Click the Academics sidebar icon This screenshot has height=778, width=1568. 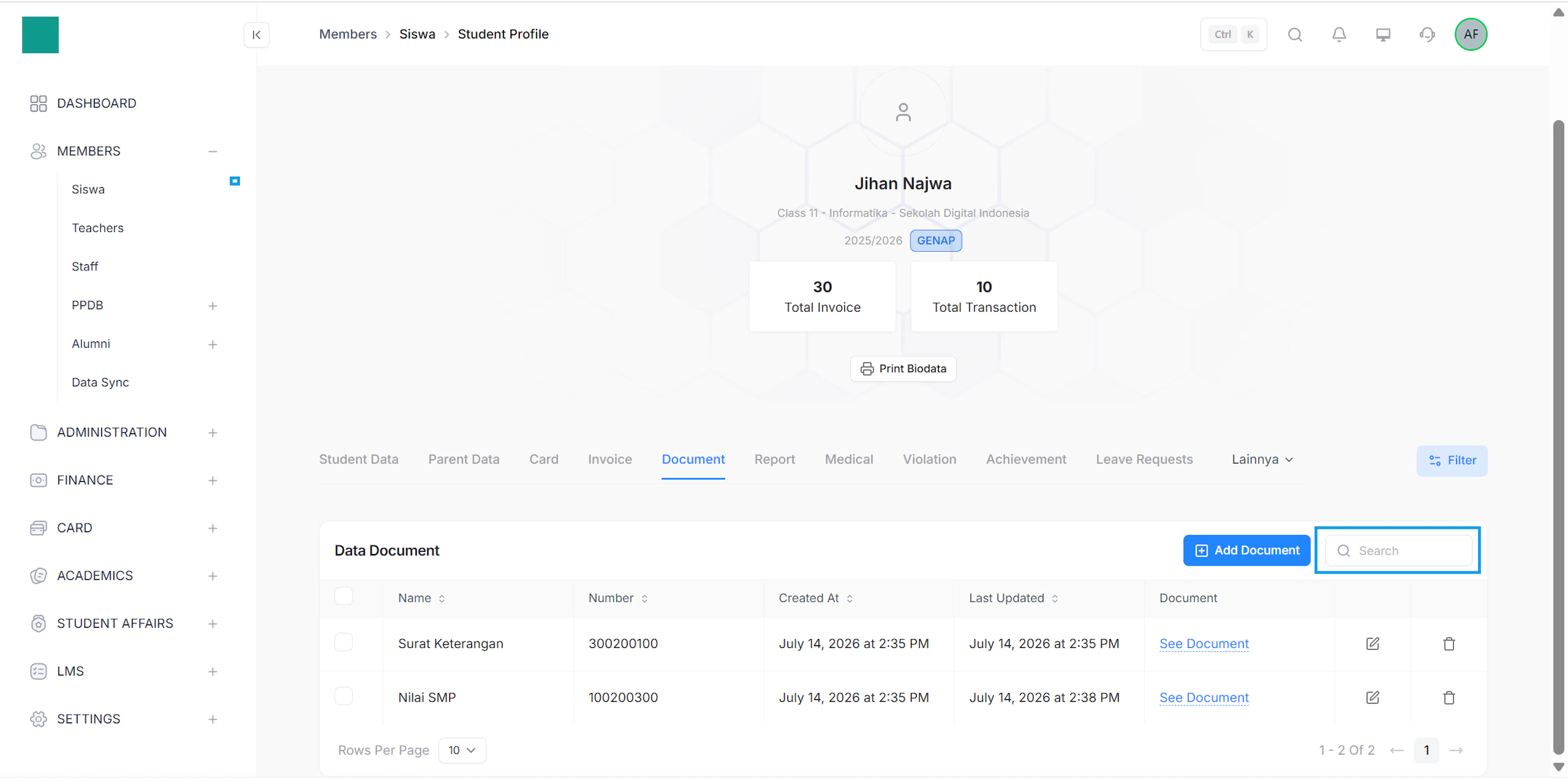click(38, 576)
